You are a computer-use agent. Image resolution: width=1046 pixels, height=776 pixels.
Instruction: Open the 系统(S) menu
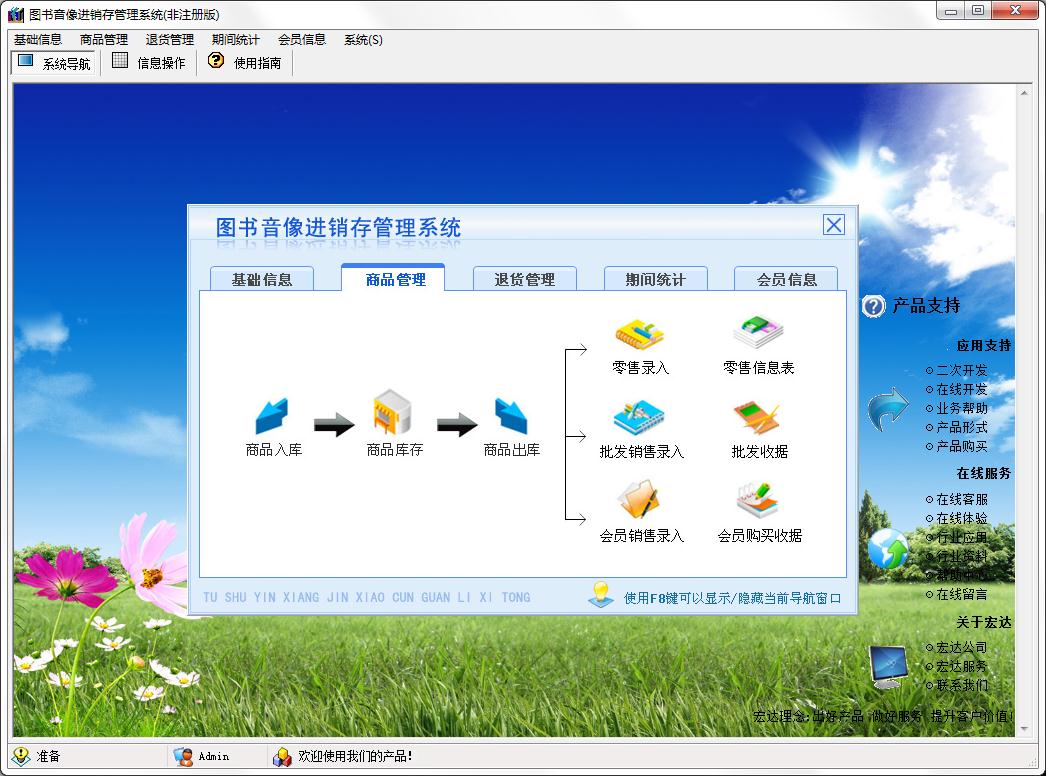click(363, 39)
